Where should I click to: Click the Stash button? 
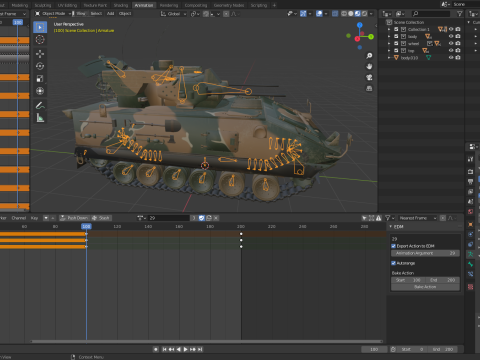(101, 218)
